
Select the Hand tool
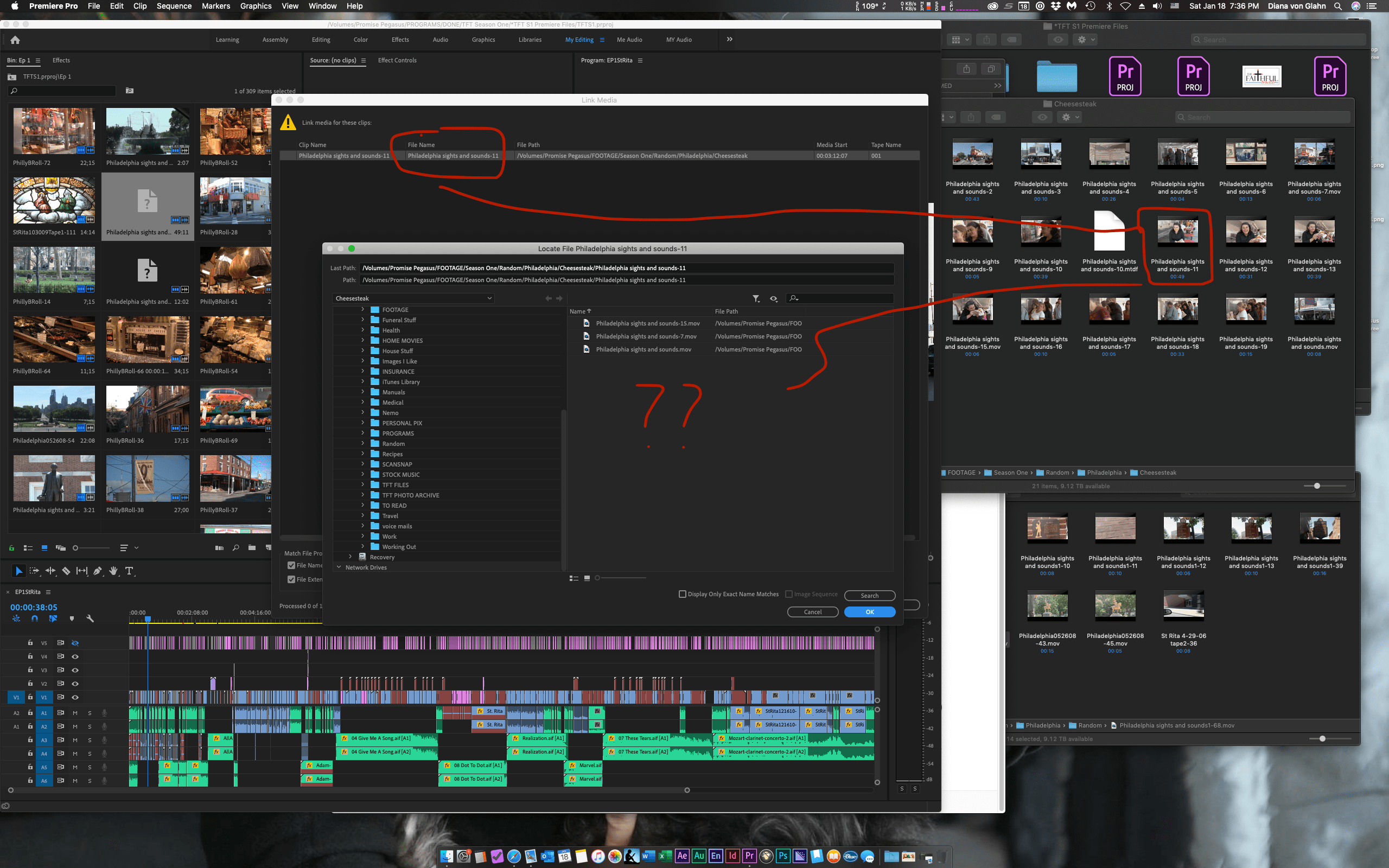[113, 571]
